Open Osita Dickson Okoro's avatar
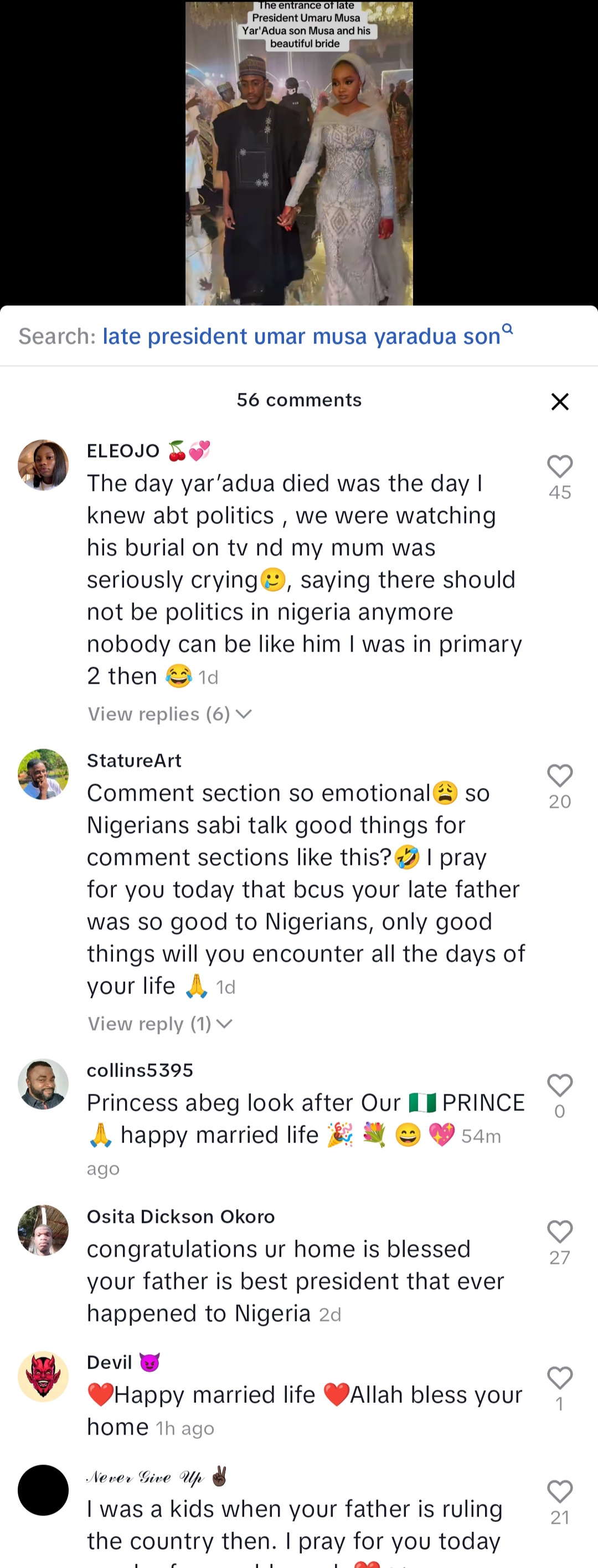 coord(43,1230)
